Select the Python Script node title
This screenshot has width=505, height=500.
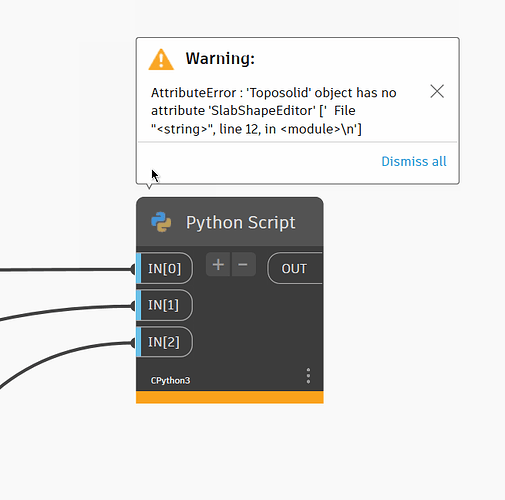pos(240,222)
